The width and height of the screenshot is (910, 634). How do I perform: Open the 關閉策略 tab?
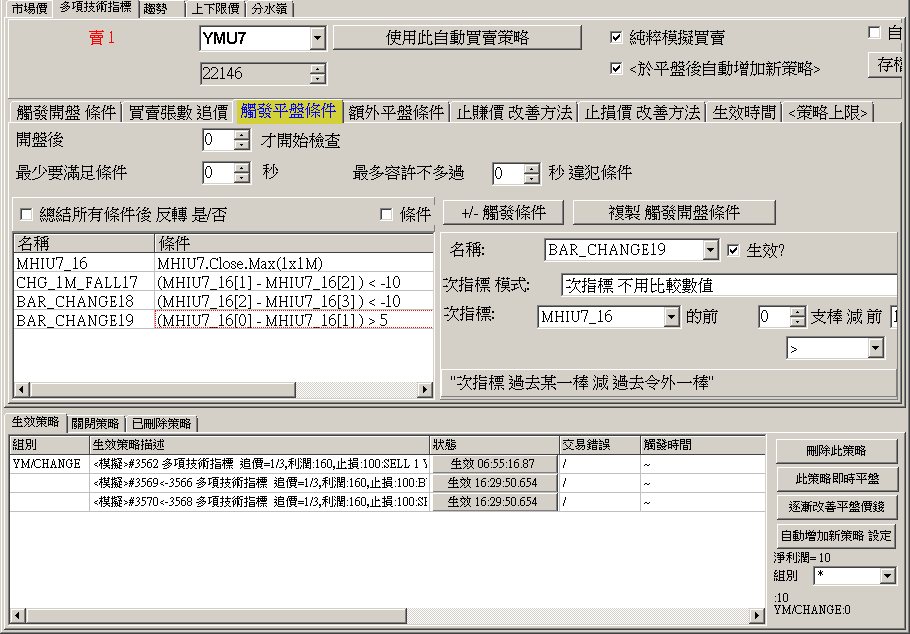96,423
